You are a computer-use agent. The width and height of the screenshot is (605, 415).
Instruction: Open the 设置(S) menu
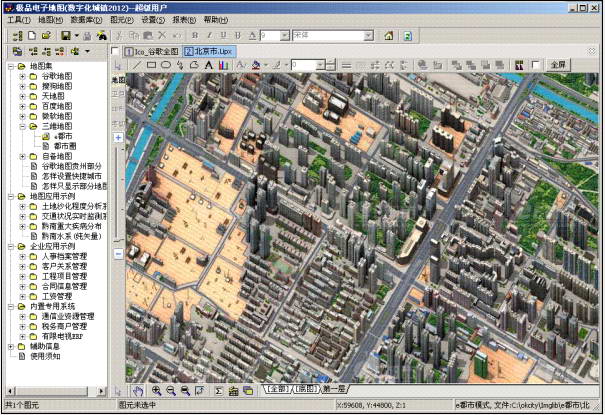tap(153, 20)
